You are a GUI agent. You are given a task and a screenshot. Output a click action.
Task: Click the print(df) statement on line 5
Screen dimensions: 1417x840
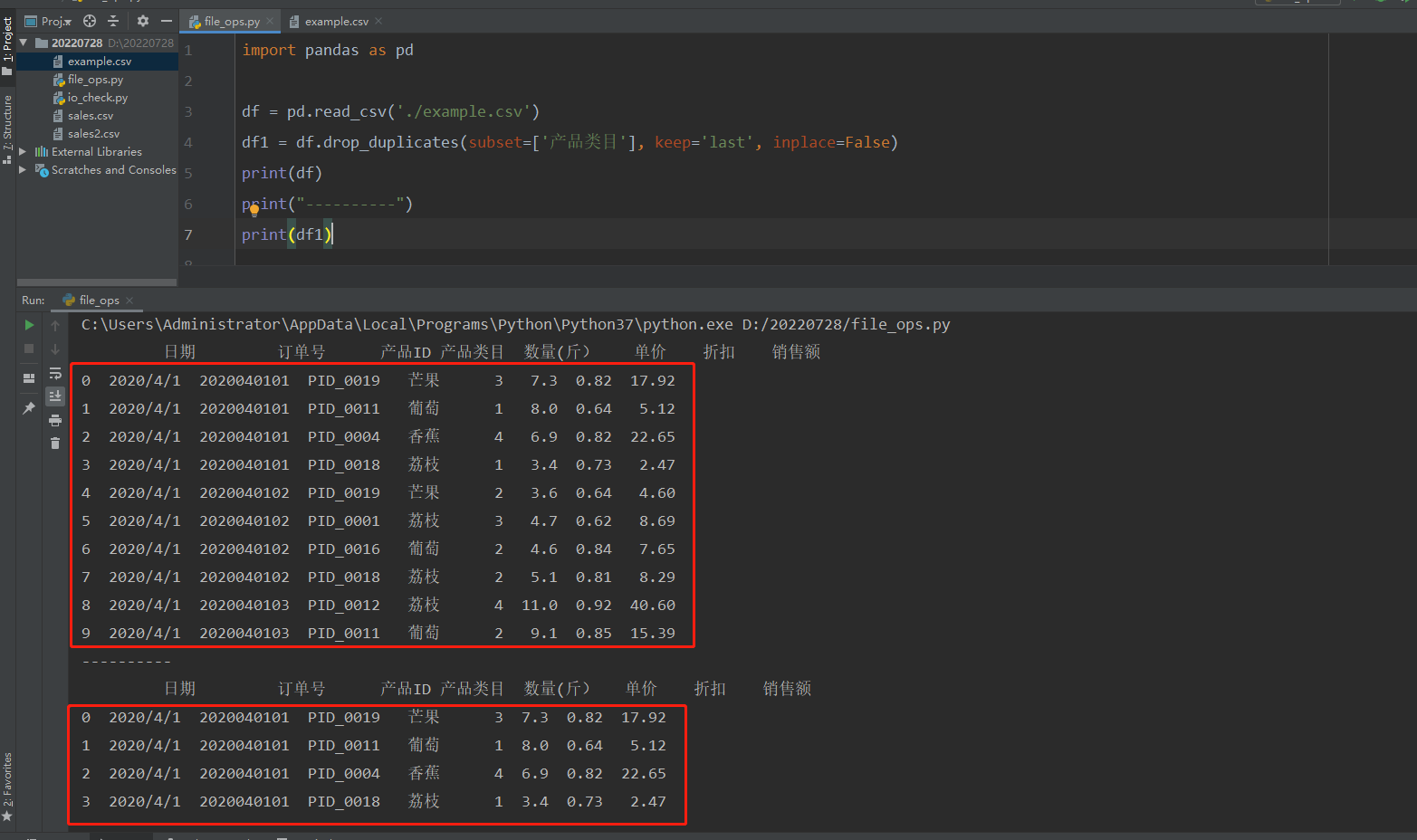282,173
